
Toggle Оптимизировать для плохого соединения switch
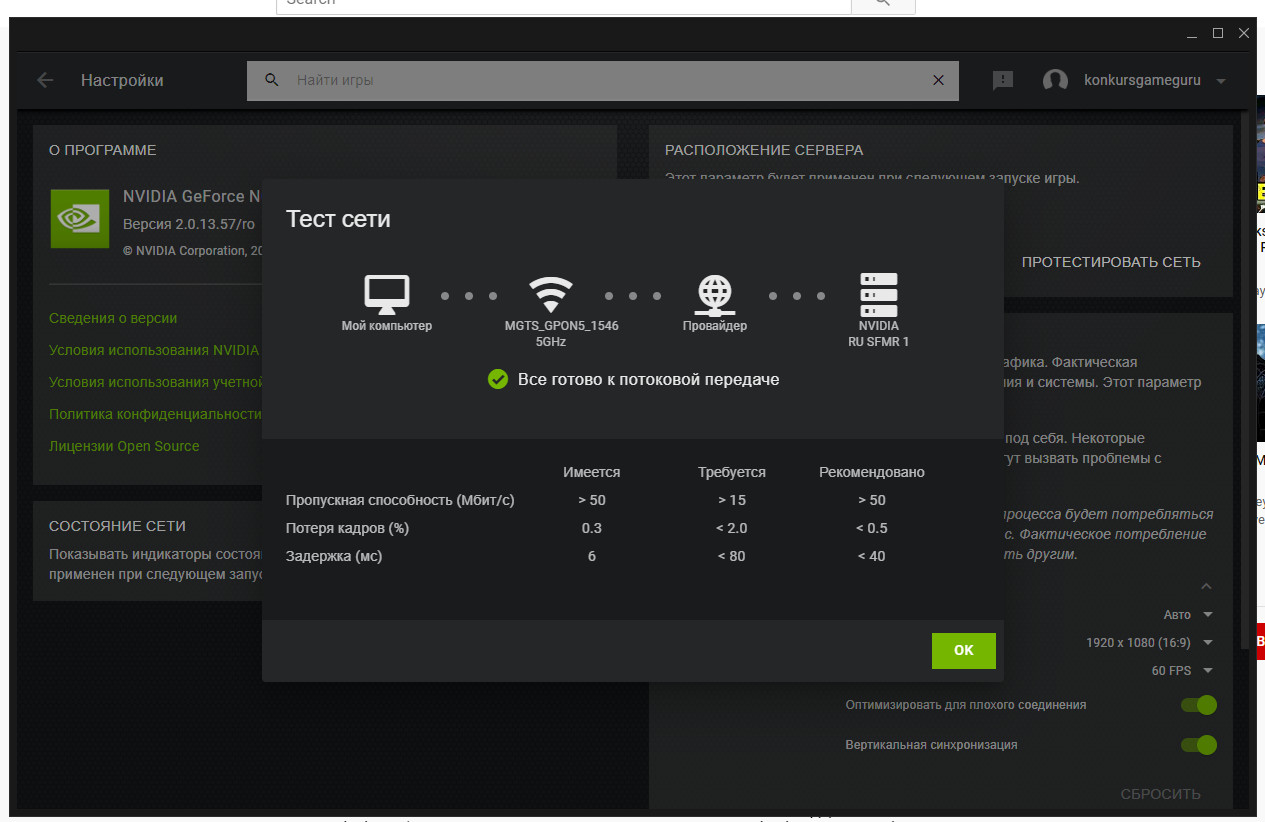click(1199, 705)
